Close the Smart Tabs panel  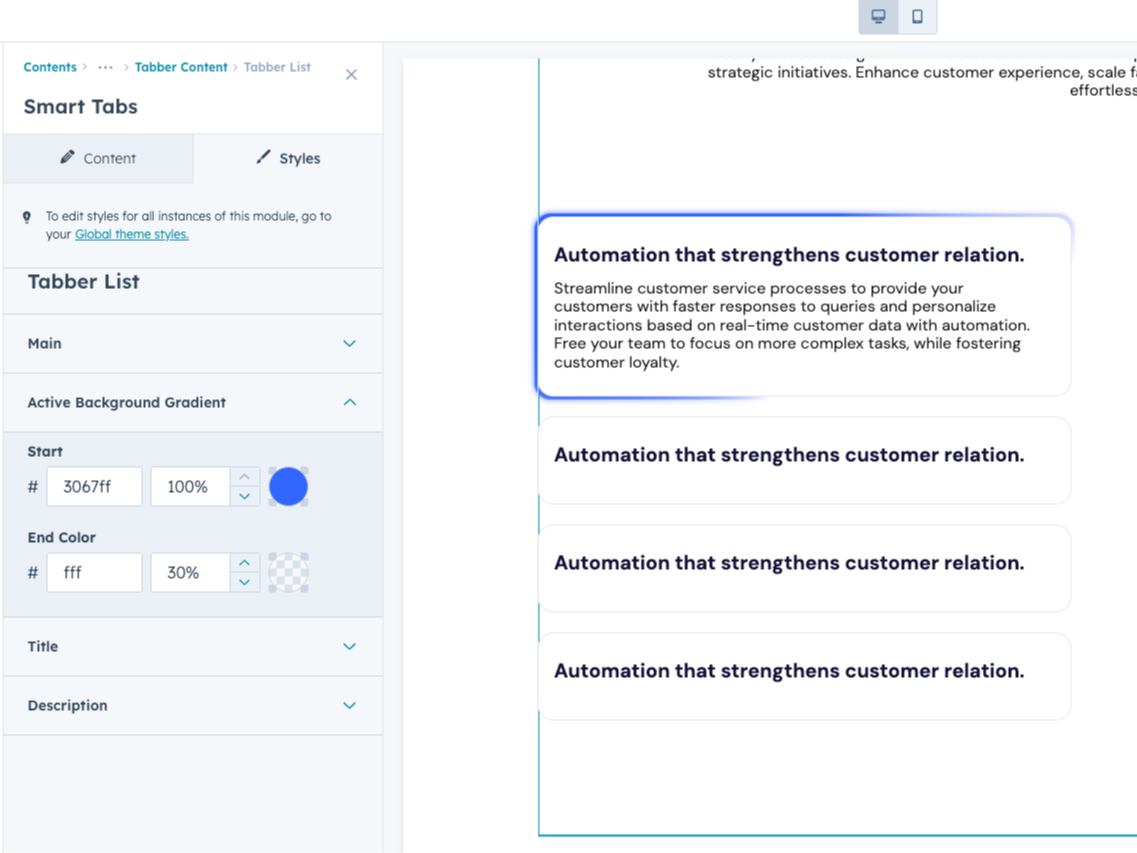[351, 75]
